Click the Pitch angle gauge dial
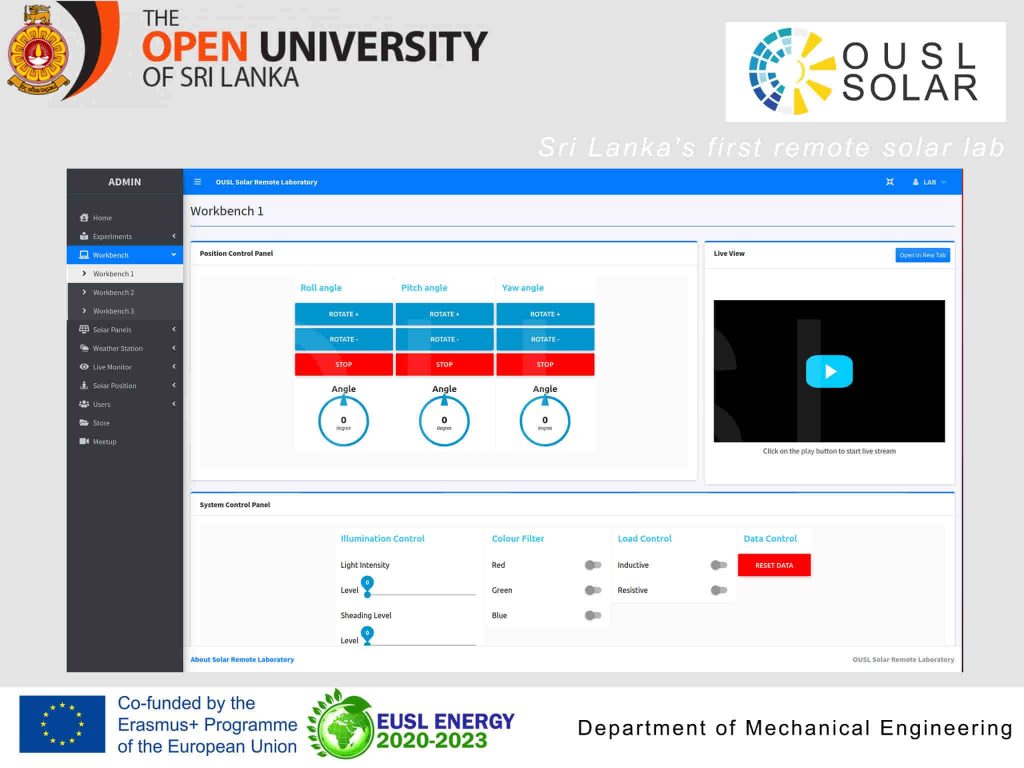This screenshot has height=768, width=1024. pyautogui.click(x=444, y=421)
